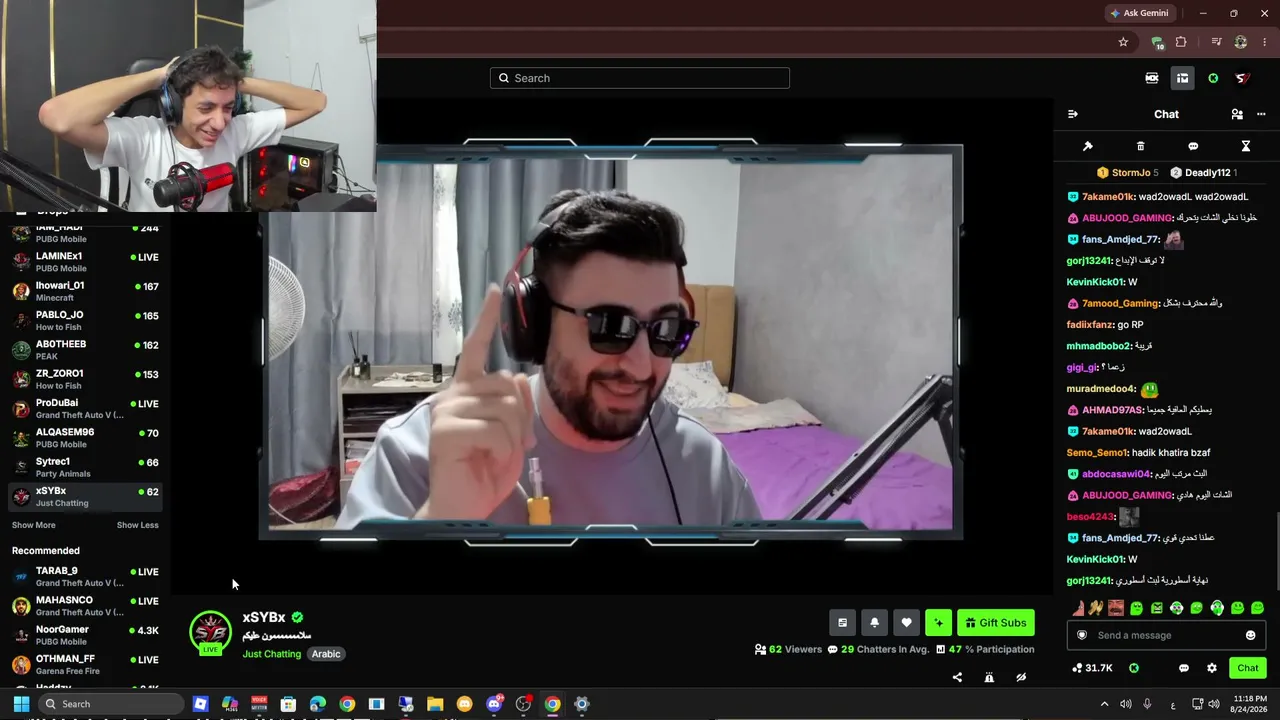Click the site Search field

coord(640,78)
